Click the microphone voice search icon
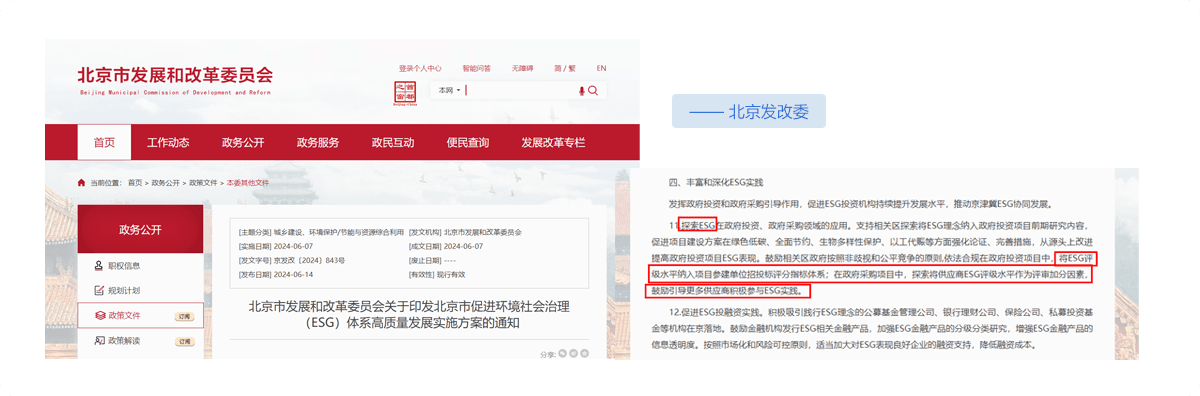Viewport: 1200px width, 396px height. [581, 91]
